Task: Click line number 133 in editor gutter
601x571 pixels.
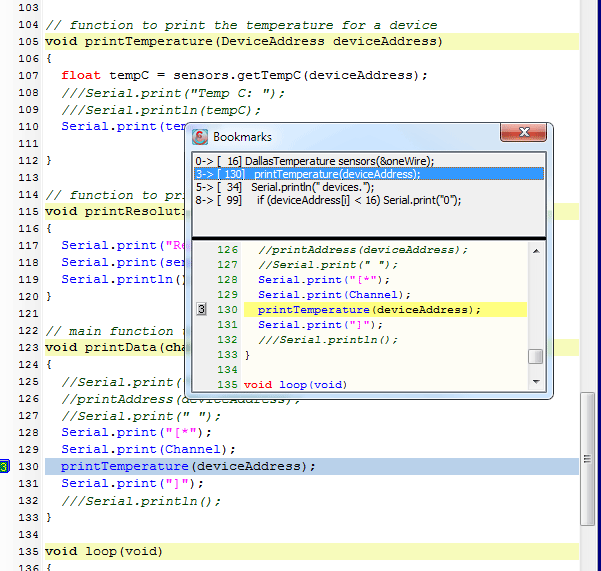Action: [28, 517]
